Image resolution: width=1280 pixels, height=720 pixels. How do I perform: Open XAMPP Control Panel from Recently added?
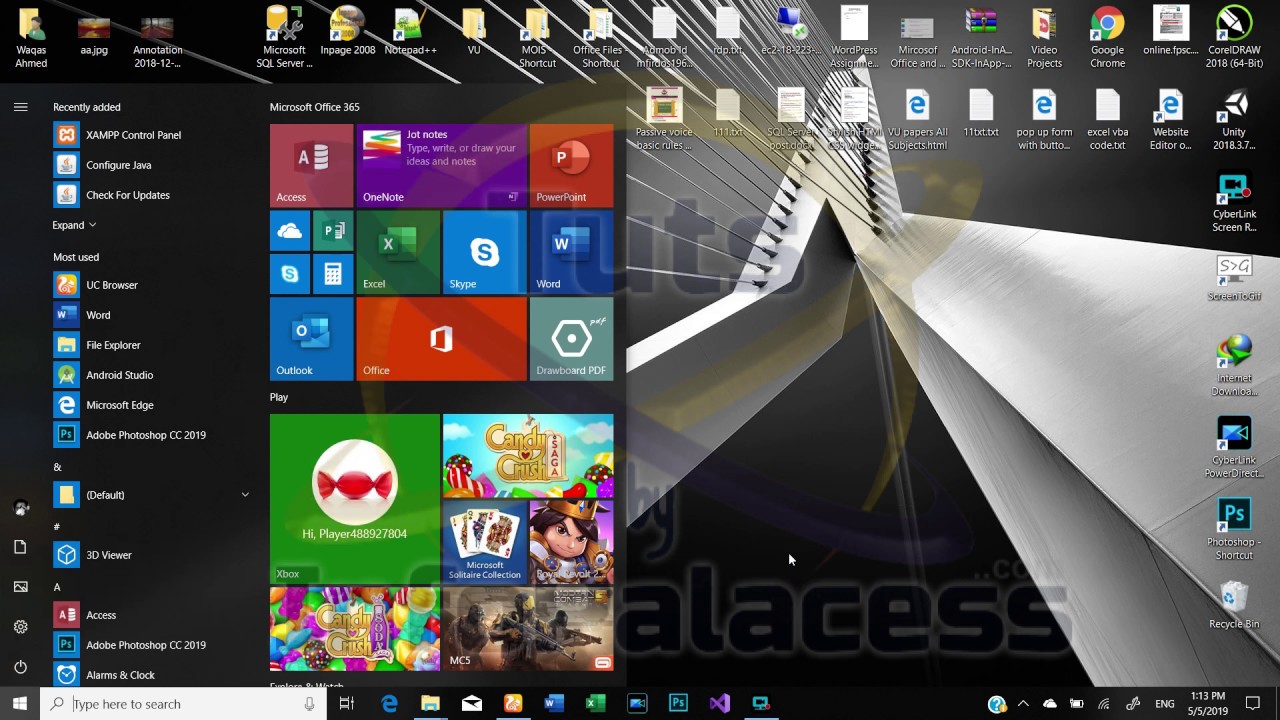click(152, 135)
